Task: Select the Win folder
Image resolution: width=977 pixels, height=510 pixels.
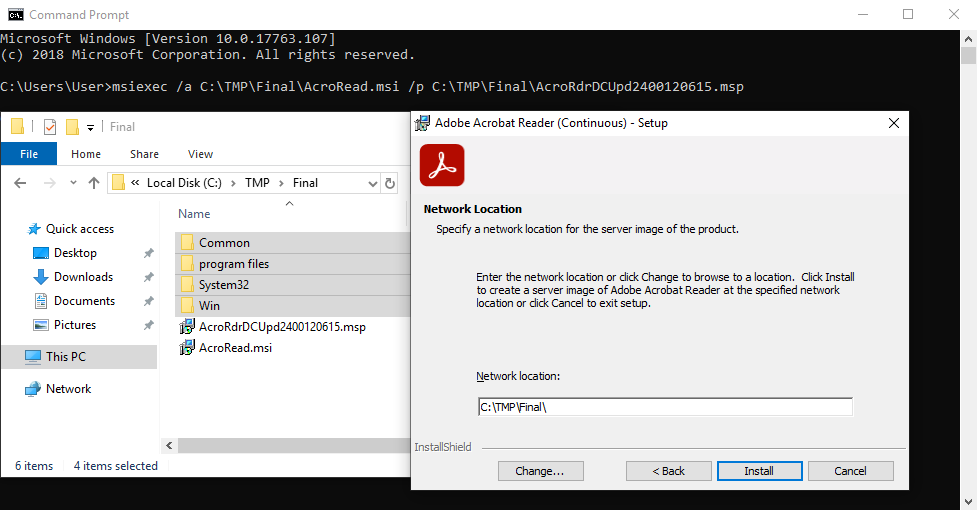Action: point(292,306)
